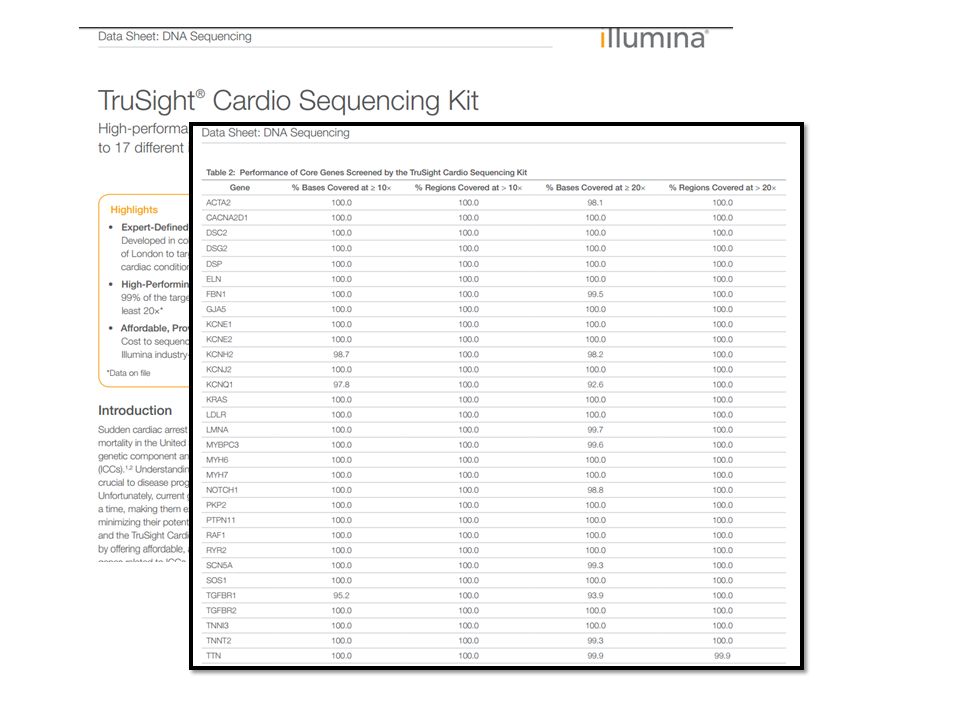This screenshot has height=720, width=960.
Task: Click the TNNI3 gene name
Action: coord(217,626)
